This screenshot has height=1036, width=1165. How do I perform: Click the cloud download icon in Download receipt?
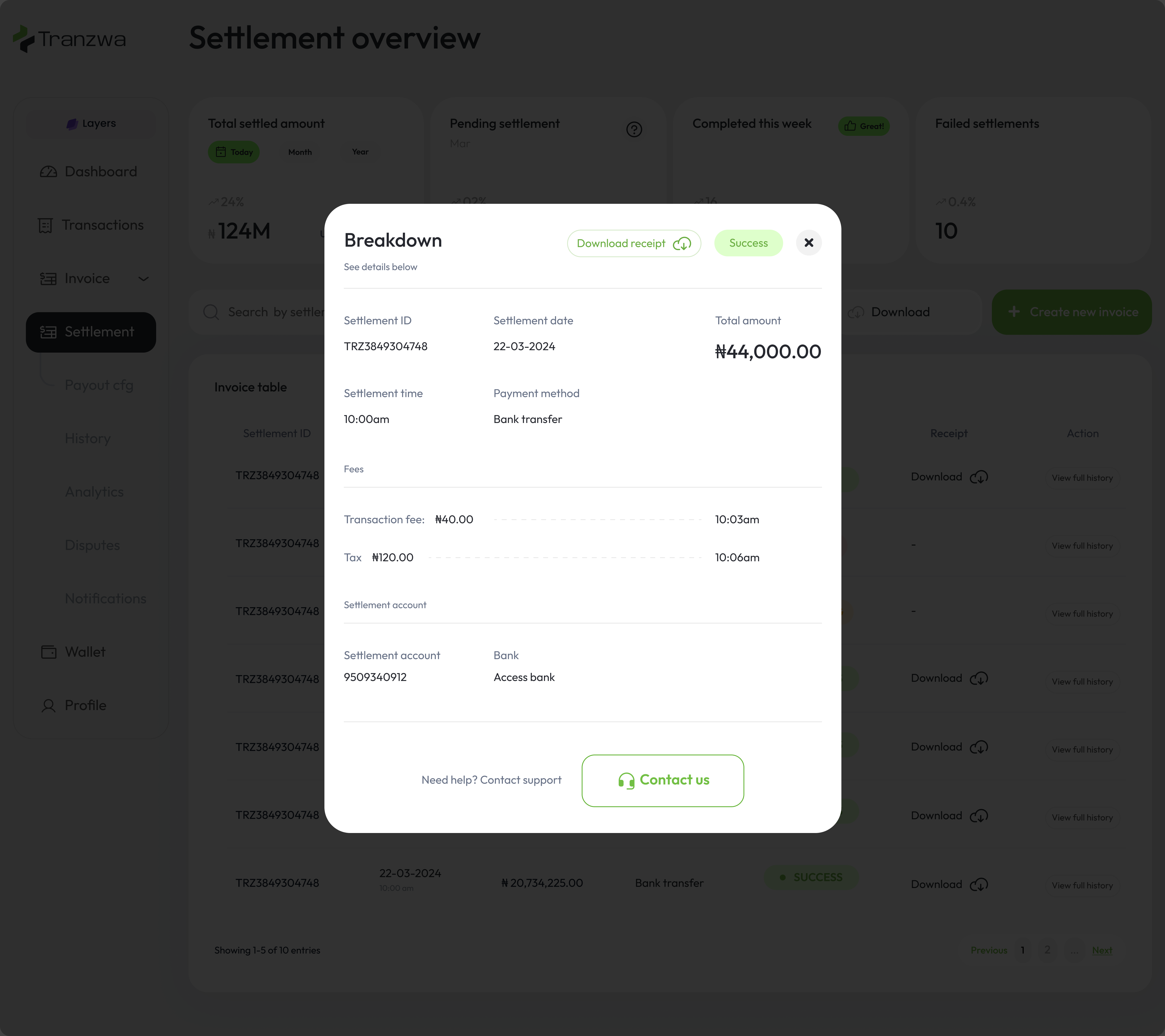click(x=682, y=244)
